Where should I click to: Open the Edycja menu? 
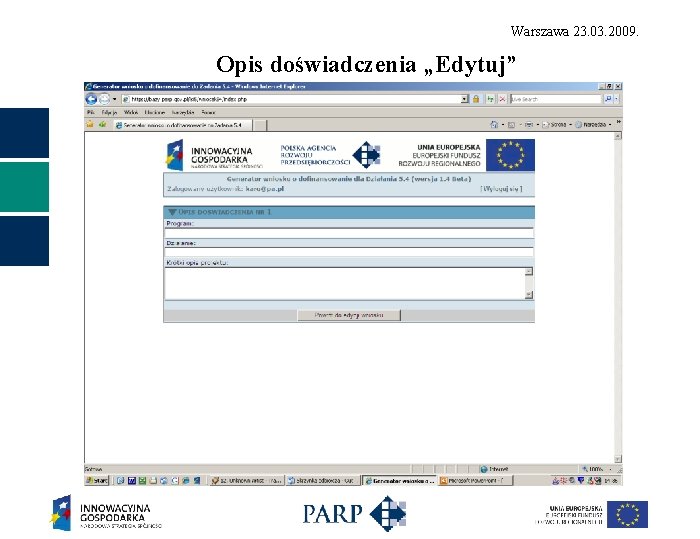pyautogui.click(x=109, y=113)
